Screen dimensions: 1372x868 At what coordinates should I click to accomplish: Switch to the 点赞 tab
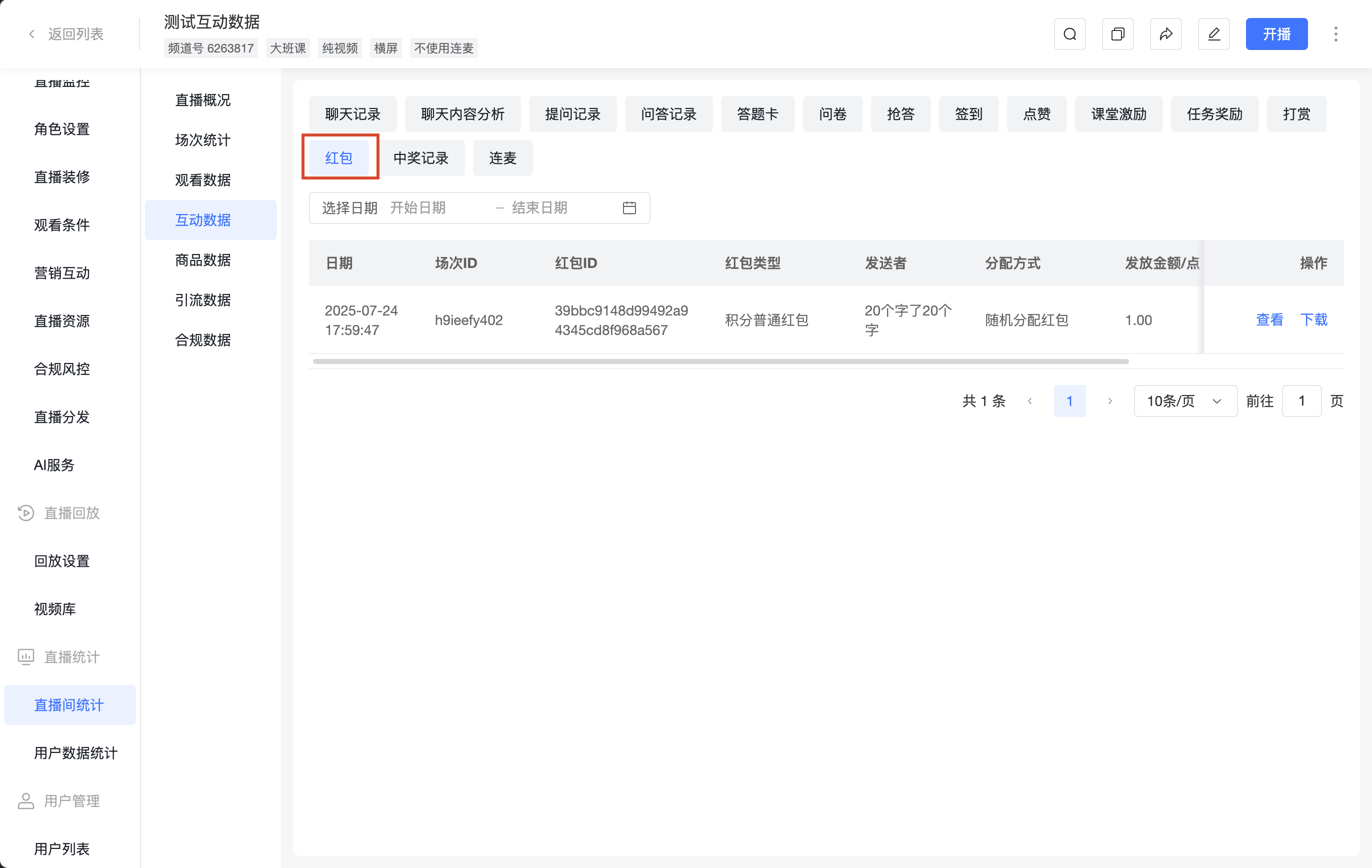(1036, 114)
